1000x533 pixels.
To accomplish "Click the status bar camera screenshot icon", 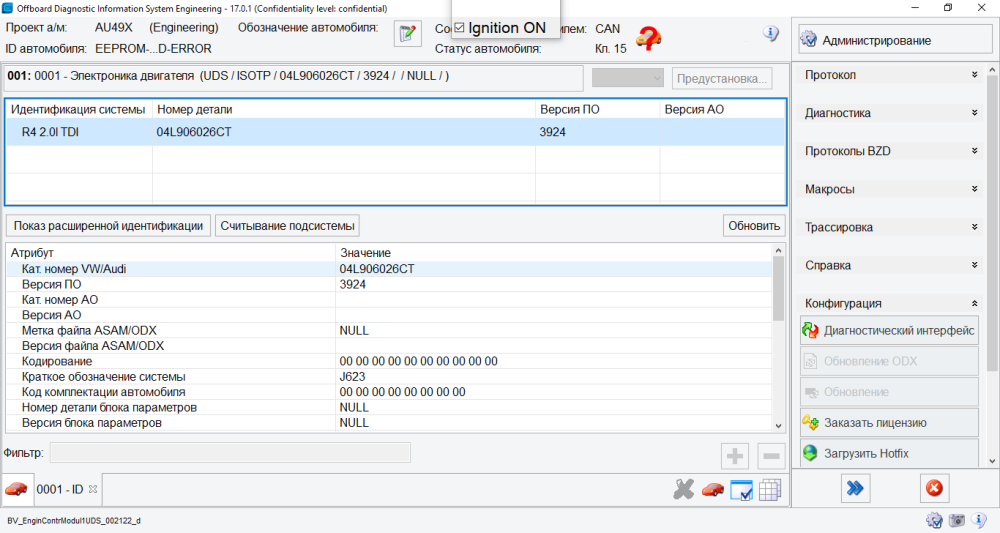I will [x=957, y=520].
